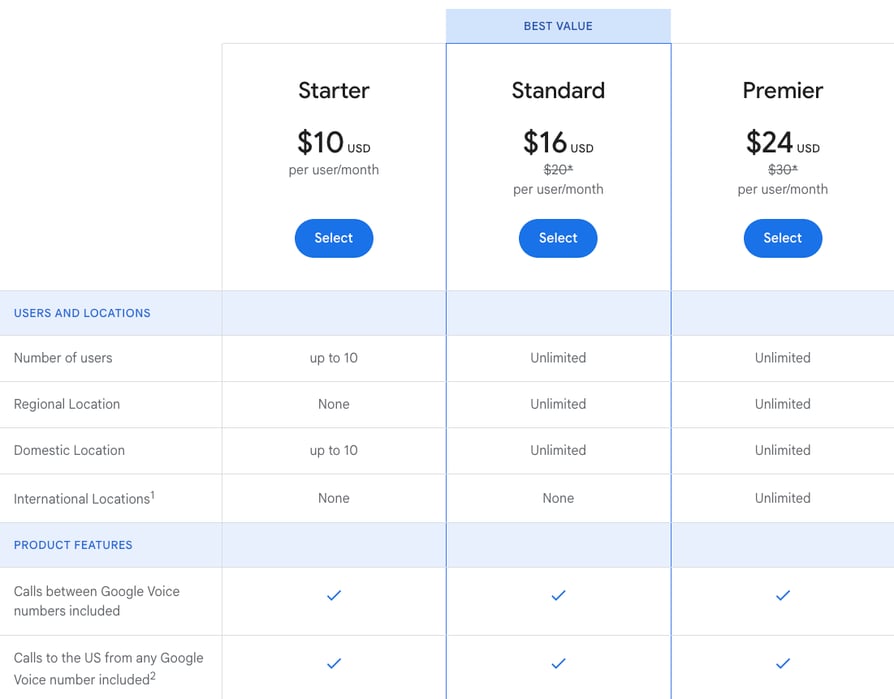Viewport: 894px width, 699px height.
Task: Click the USERS AND LOCATIONS section header
Action: 82,313
